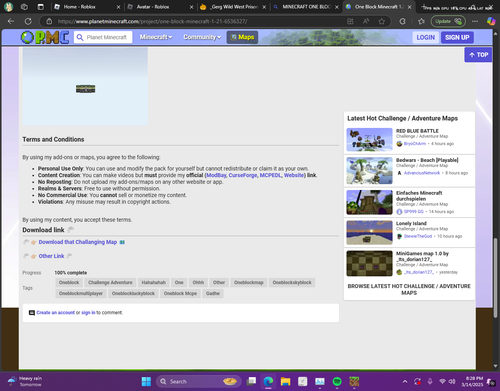
Task: Switch to the Avatar - Roblox tab
Action: coord(160,7)
